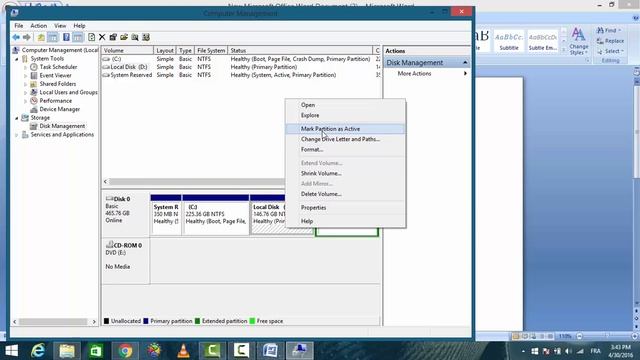Open the Help menu in menu bar
Viewport: 640px width, 360px height.
tap(79, 26)
